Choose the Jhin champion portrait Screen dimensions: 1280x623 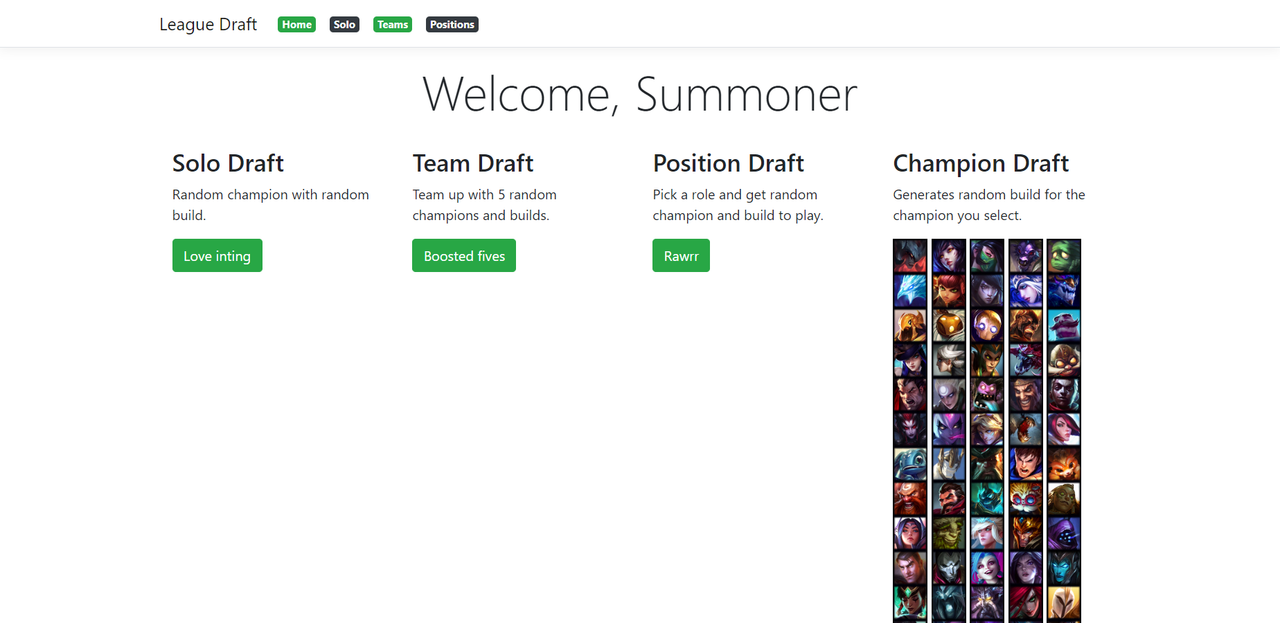[948, 567]
